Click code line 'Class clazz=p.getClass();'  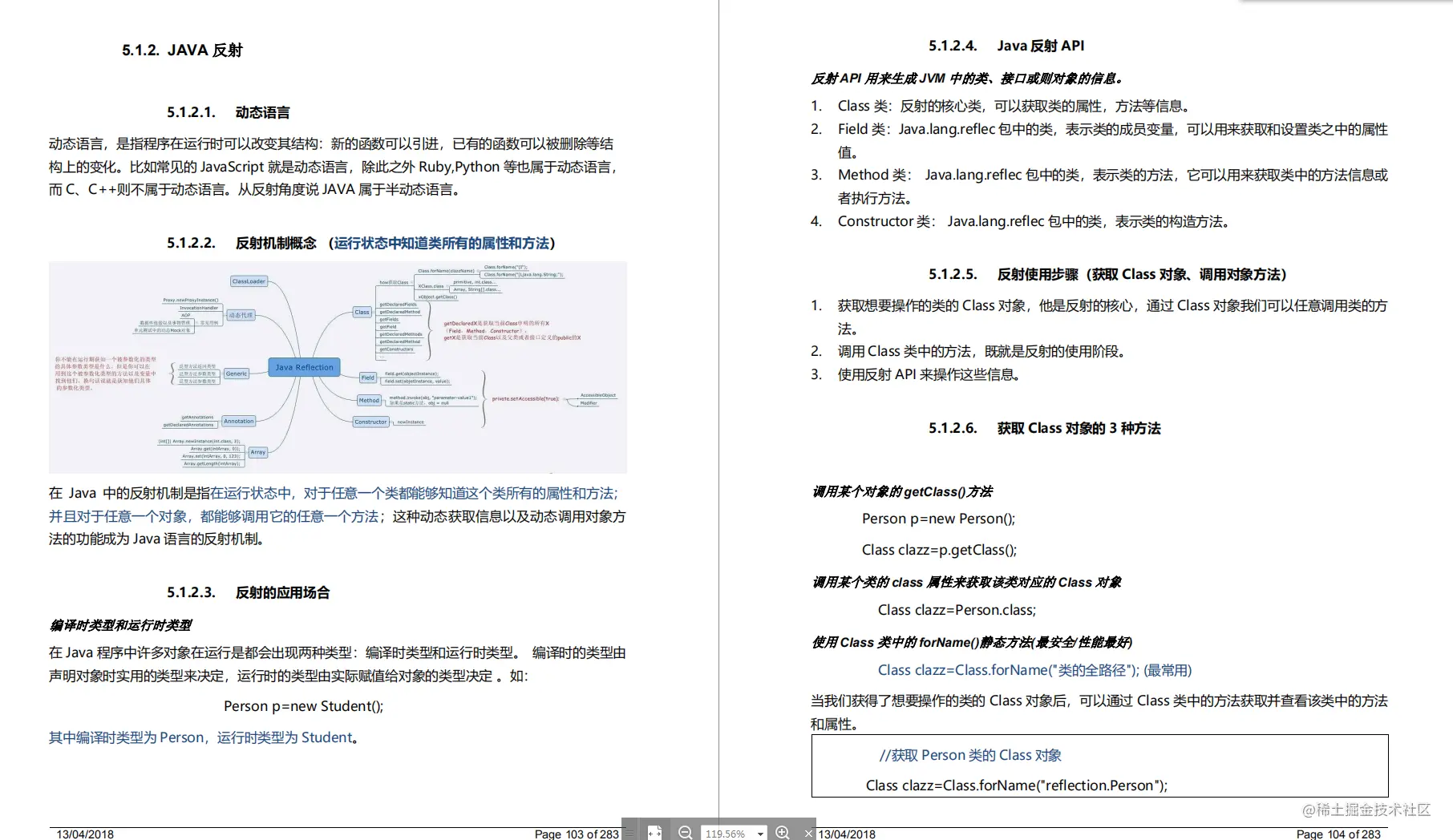click(939, 550)
